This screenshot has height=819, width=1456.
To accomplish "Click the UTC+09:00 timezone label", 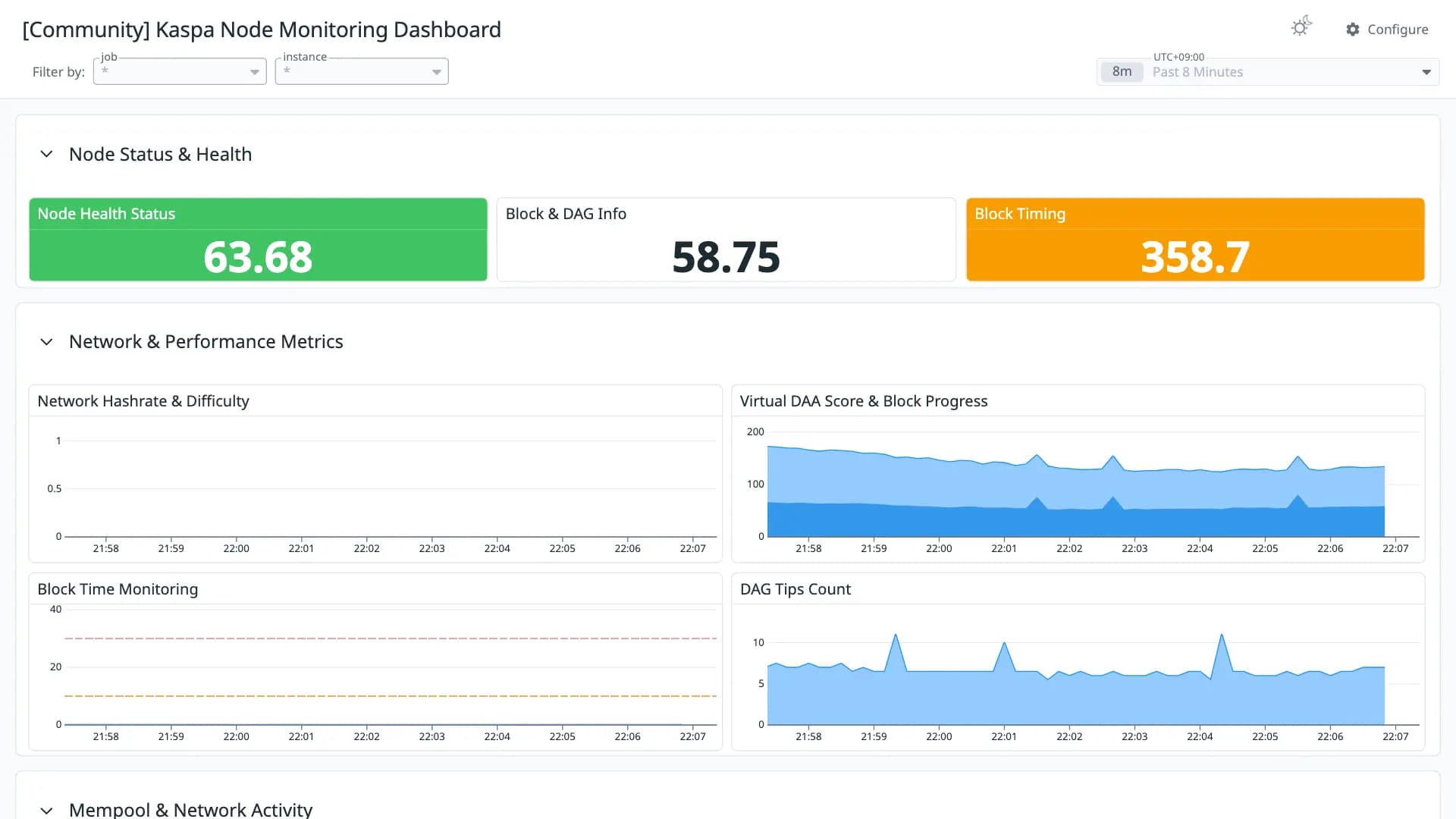I will click(1178, 57).
